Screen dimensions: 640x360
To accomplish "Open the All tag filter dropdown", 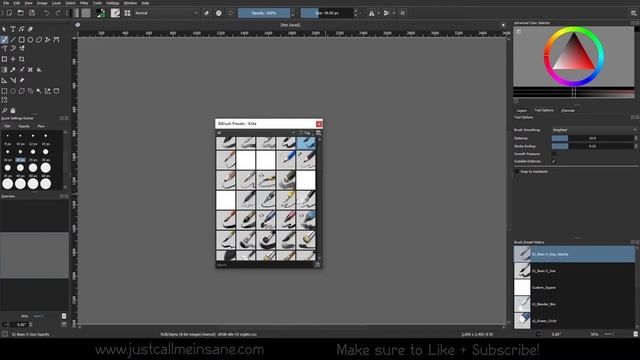I will click(x=256, y=133).
